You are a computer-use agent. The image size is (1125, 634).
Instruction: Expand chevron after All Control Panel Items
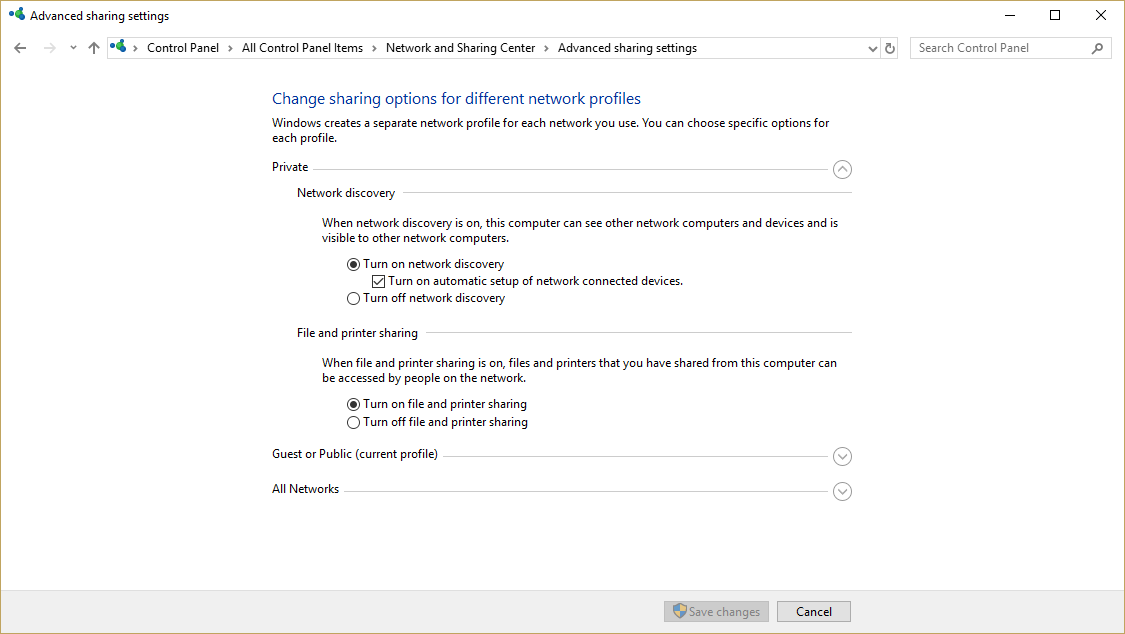coord(375,49)
